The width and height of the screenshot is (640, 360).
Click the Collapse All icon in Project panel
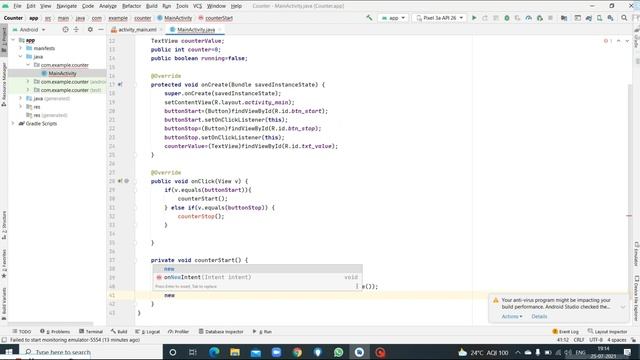pyautogui.click(x=76, y=29)
